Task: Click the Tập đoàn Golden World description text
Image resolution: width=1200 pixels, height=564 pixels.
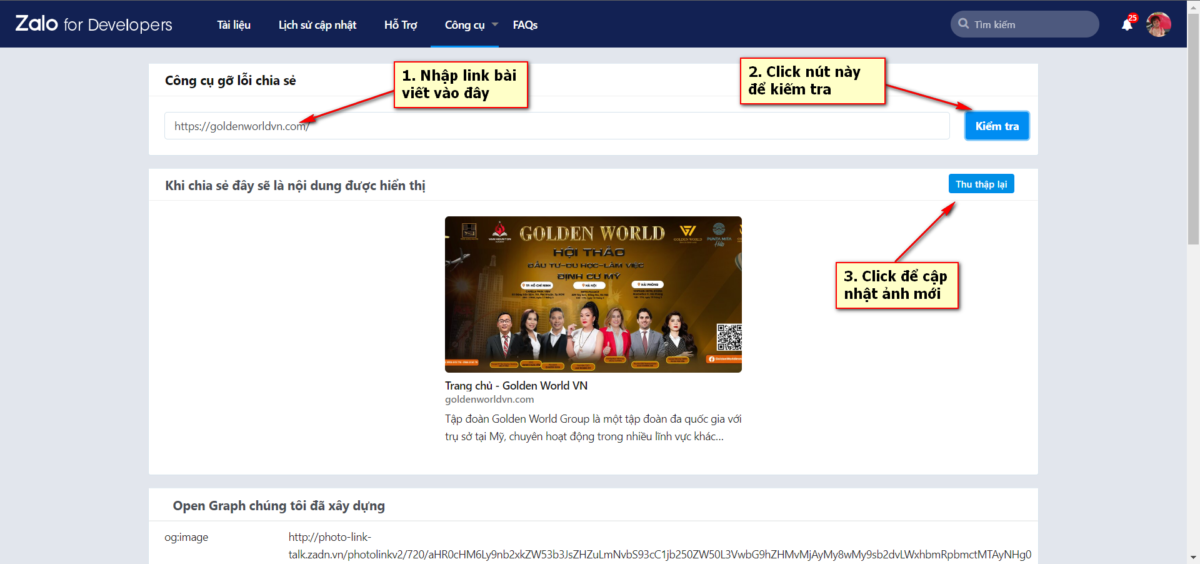Action: 593,427
